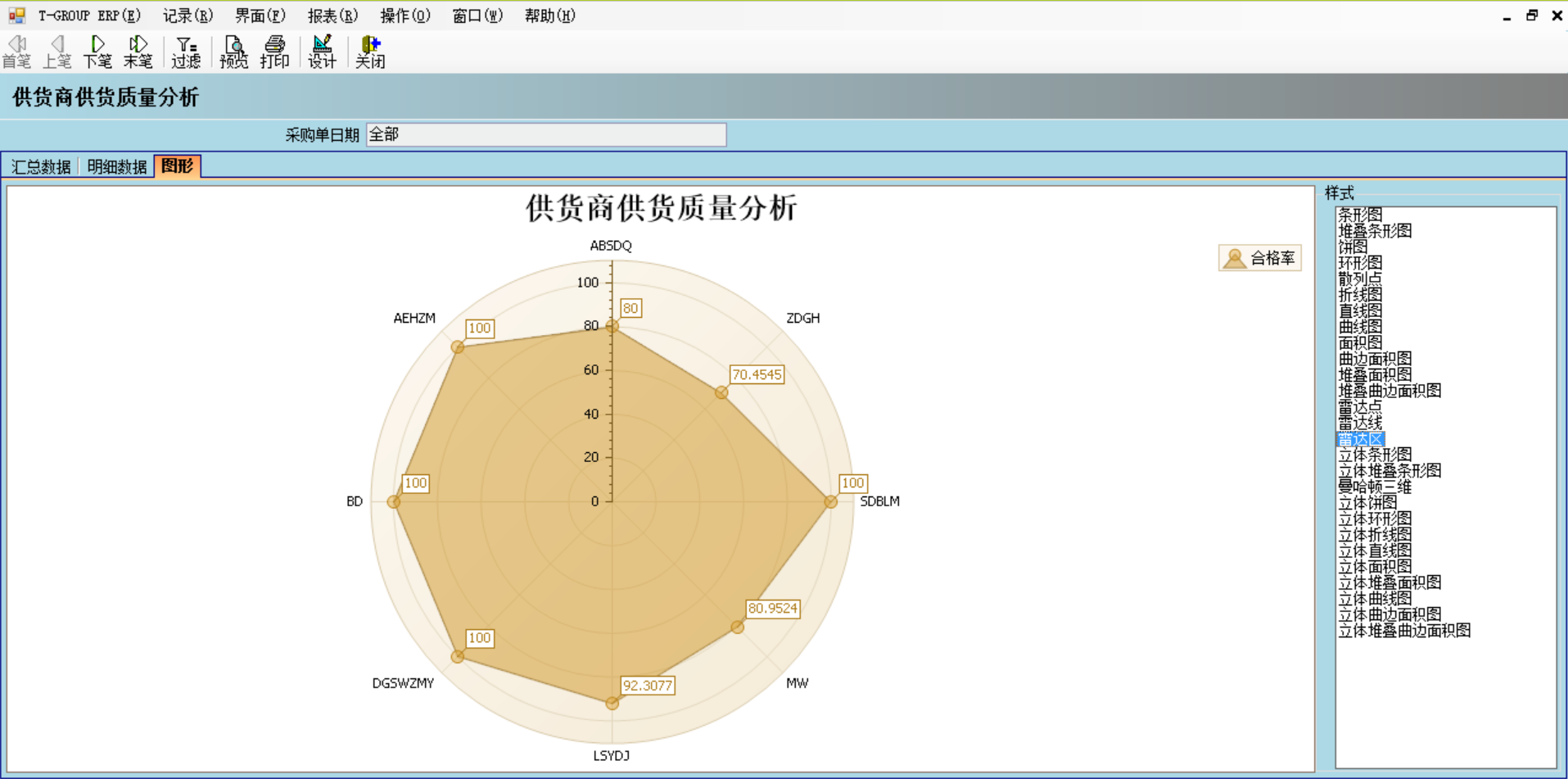Open the filter (过滤) tool
Viewport: 1568px width, 779px height.
186,52
